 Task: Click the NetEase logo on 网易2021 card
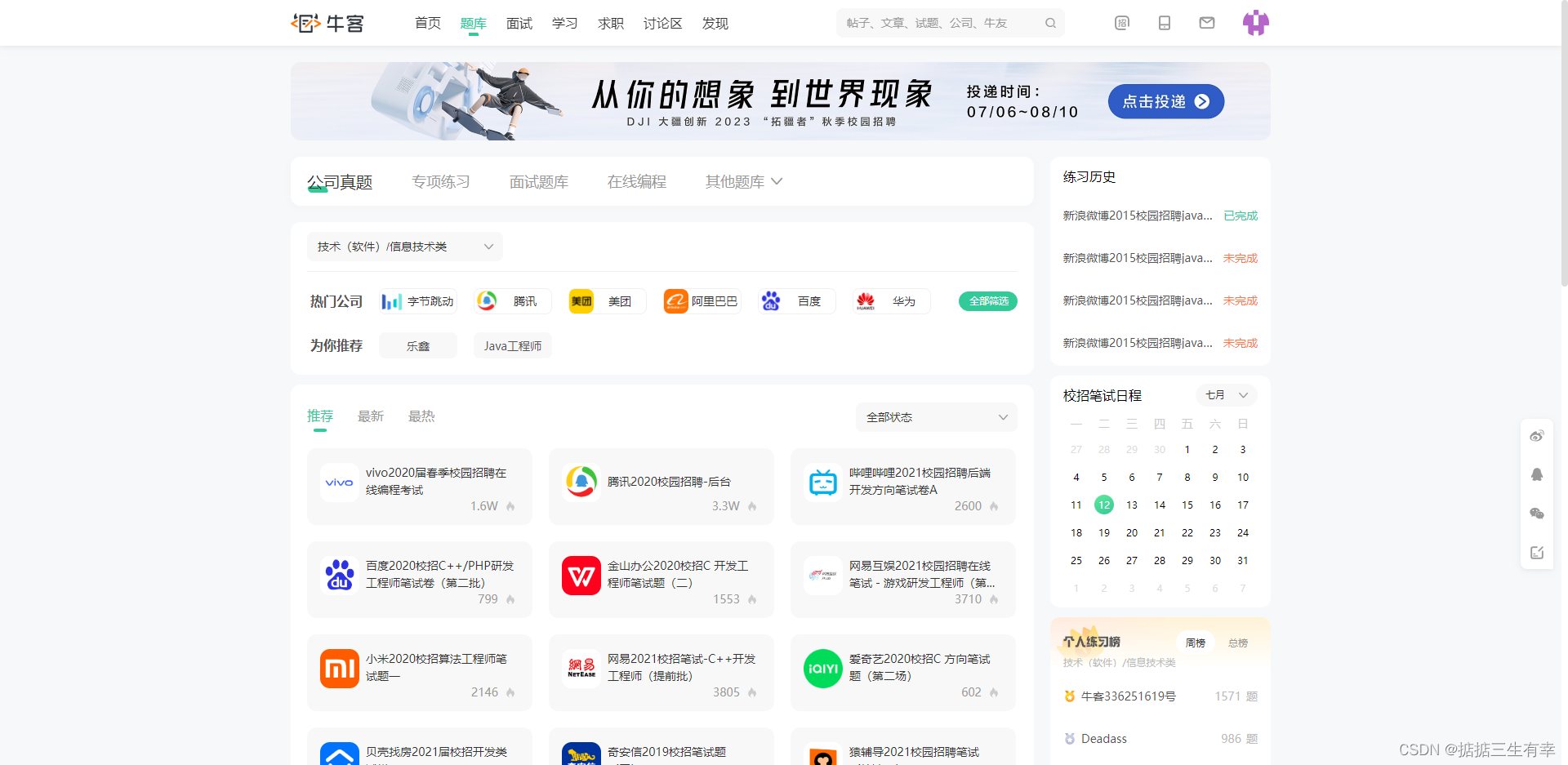pyautogui.click(x=581, y=669)
